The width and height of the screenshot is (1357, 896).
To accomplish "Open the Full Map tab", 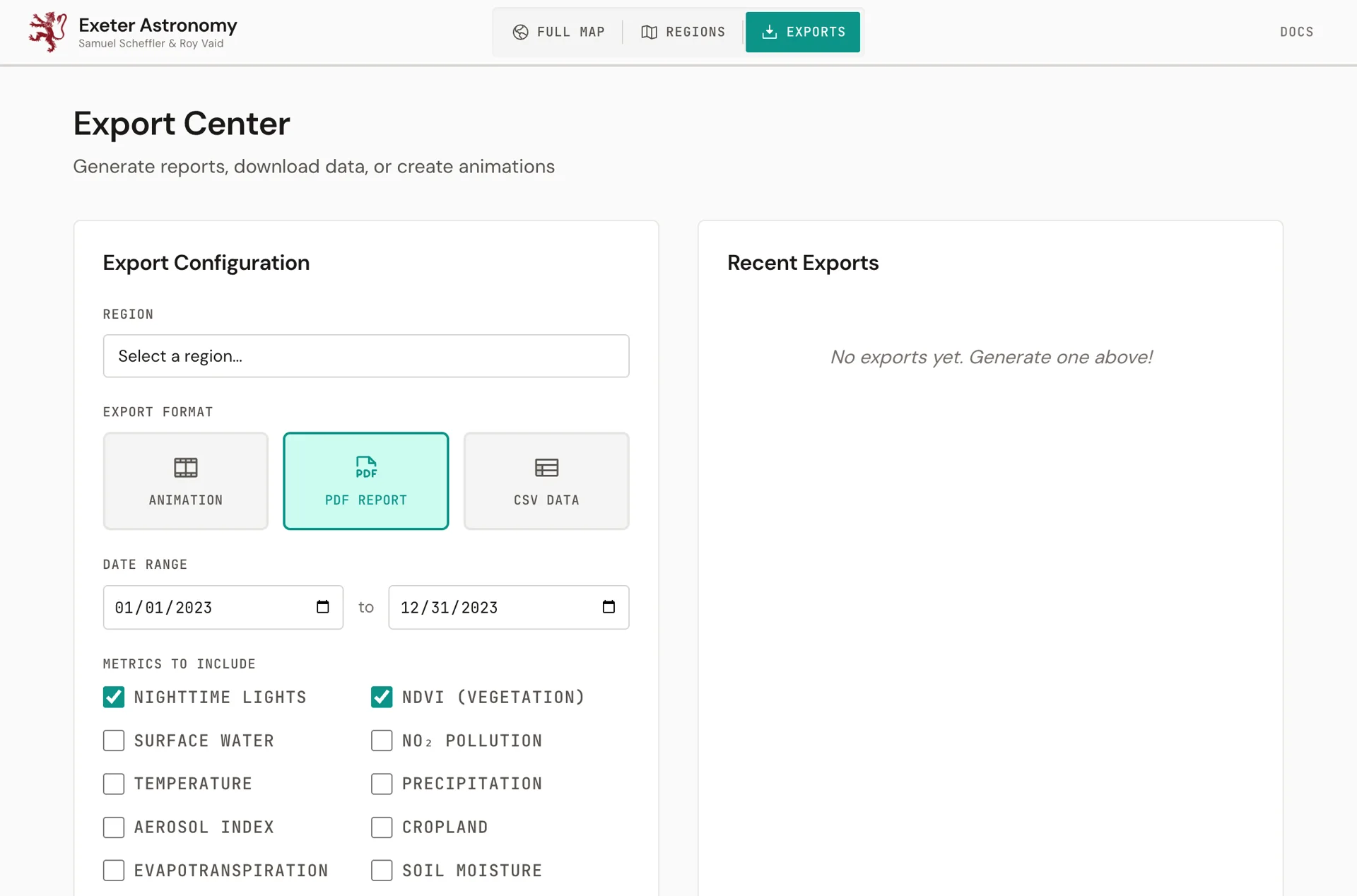I will [558, 32].
